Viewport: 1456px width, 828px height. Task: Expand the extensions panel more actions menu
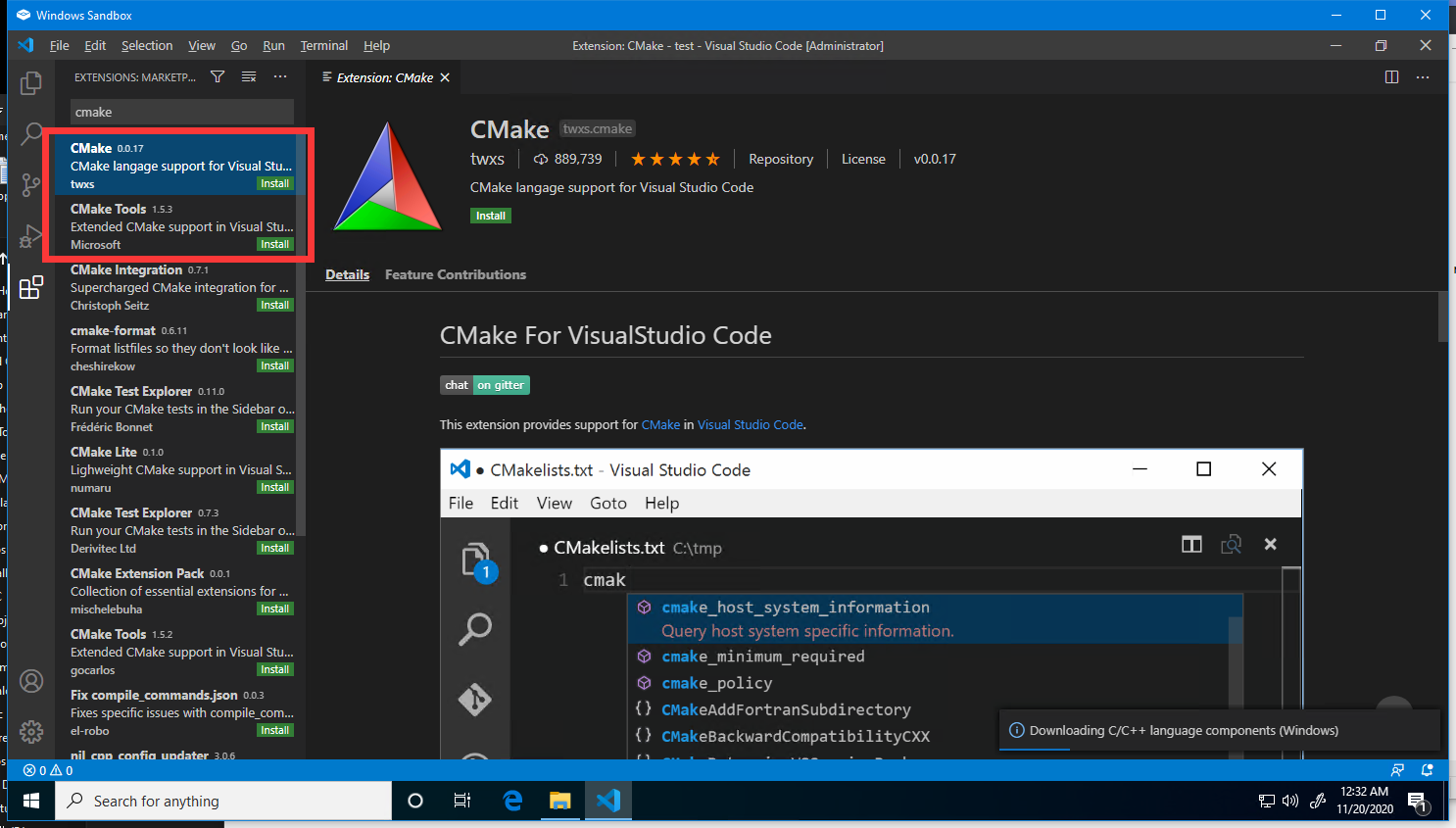coord(280,76)
